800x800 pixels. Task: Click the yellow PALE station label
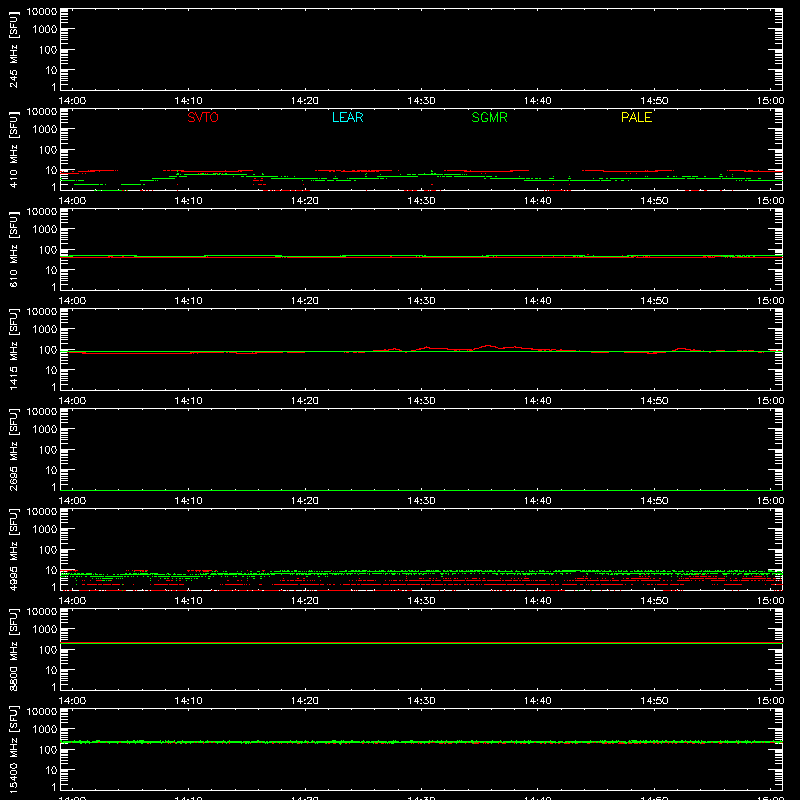tap(636, 117)
